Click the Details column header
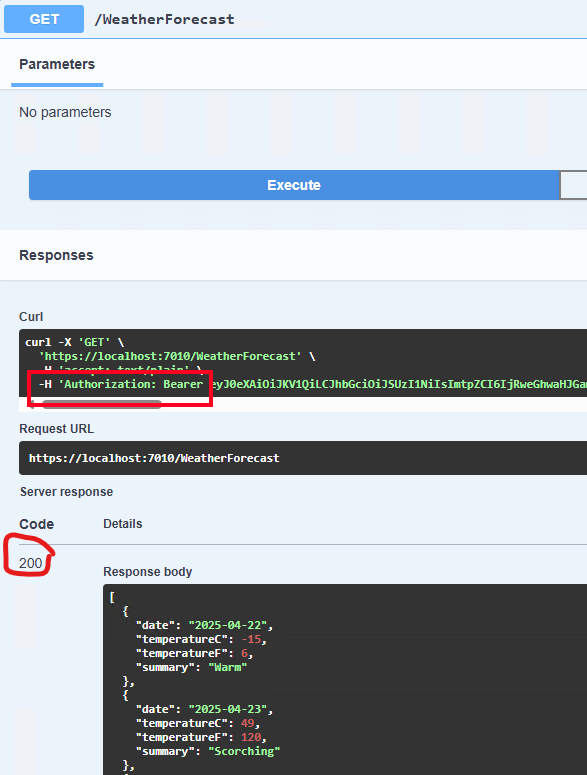 [123, 524]
